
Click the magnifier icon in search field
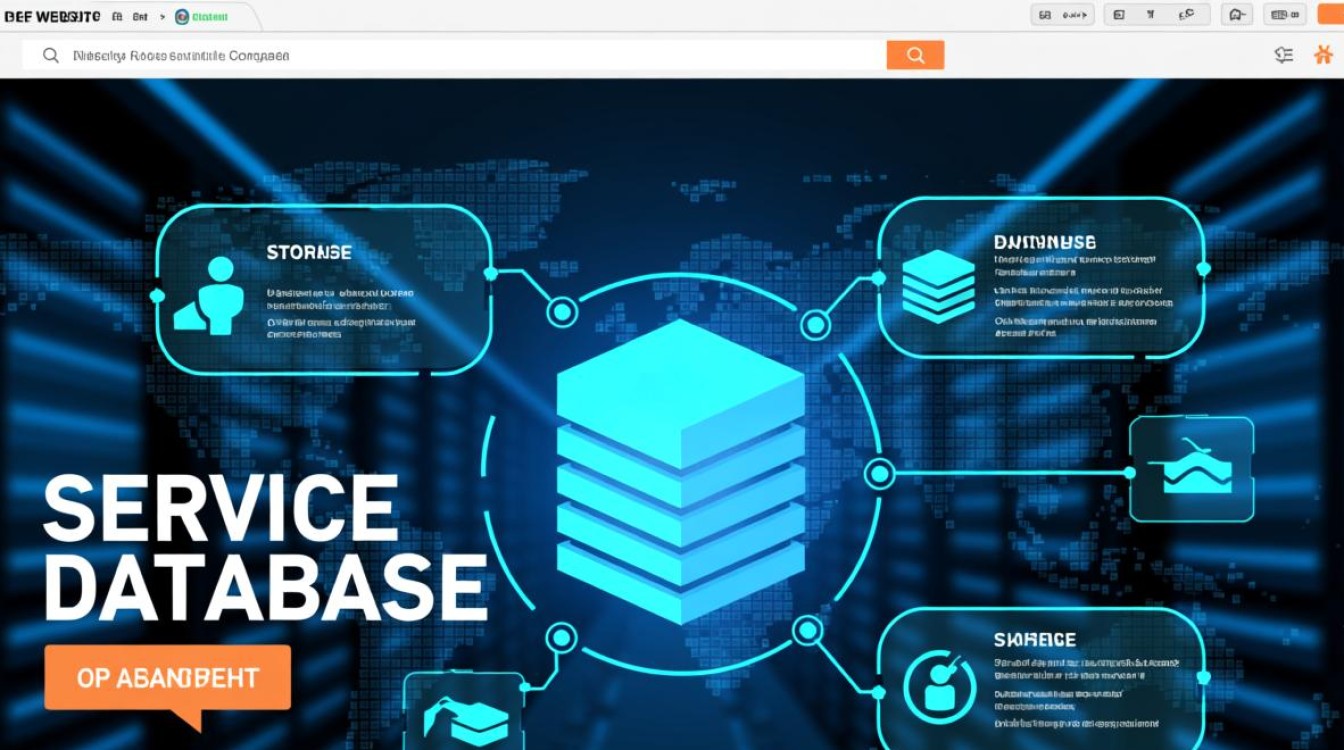(x=51, y=56)
